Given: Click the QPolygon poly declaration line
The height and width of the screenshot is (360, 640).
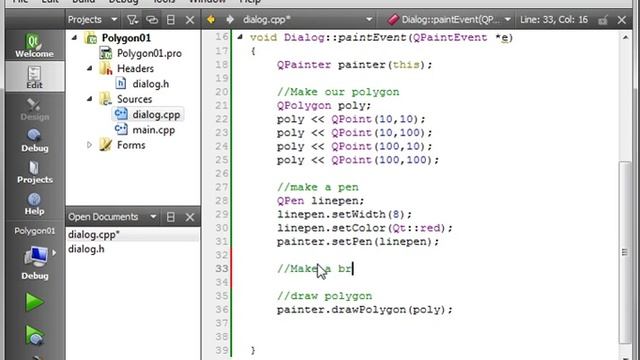Looking at the screenshot, I should tap(324, 105).
